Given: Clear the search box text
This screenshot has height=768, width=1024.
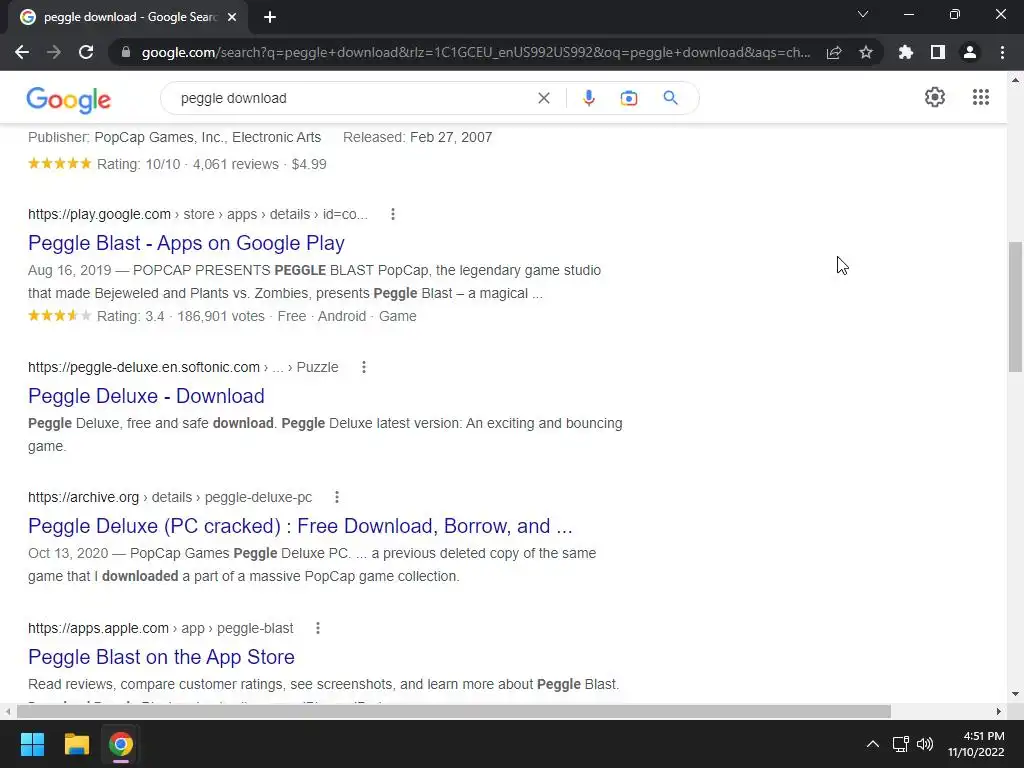Looking at the screenshot, I should click(543, 98).
